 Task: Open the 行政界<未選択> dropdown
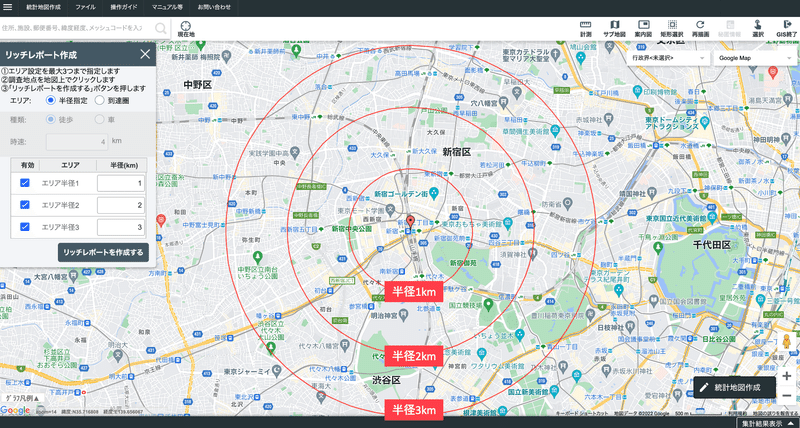668,58
